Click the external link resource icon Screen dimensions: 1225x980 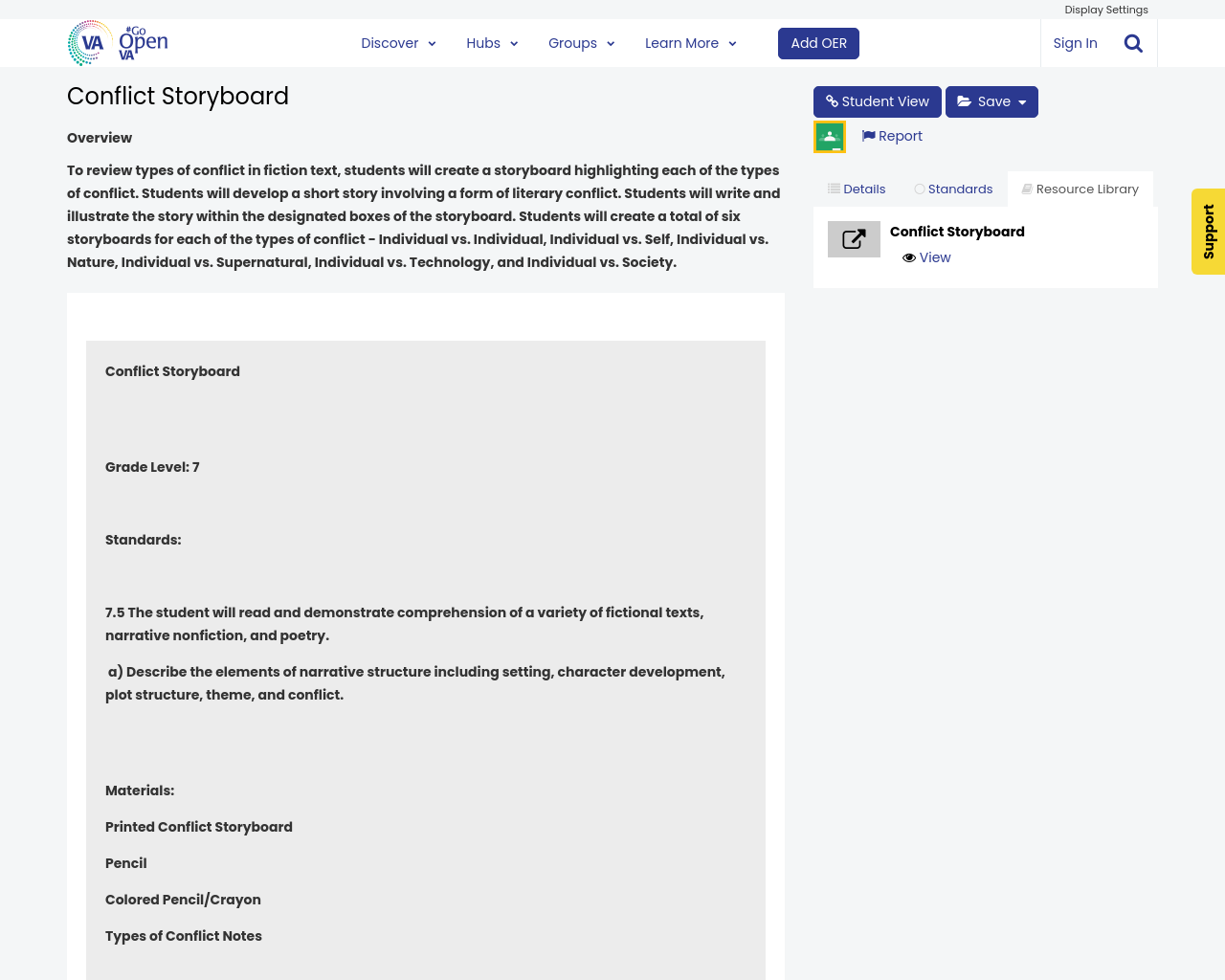tap(854, 239)
